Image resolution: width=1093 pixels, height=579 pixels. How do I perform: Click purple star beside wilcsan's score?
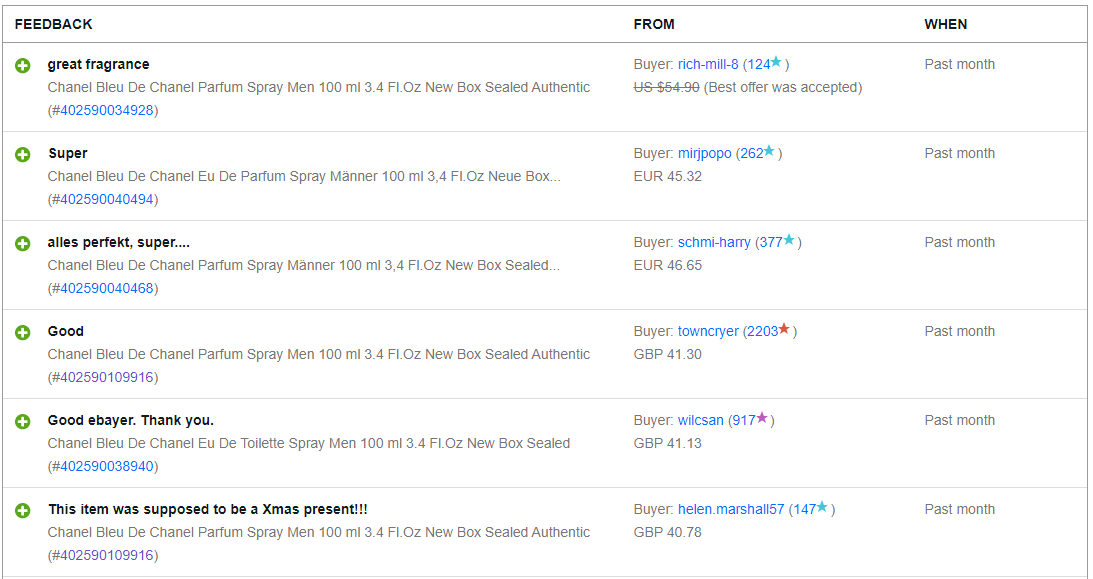point(762,418)
